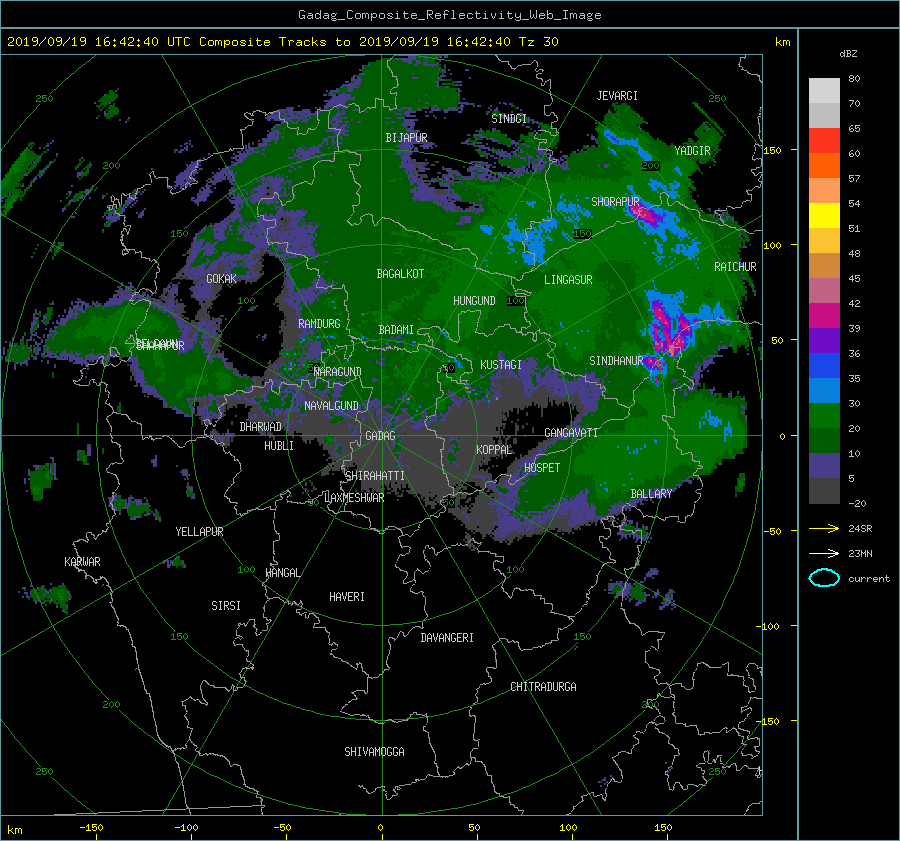
Task: Click the RAMDURG city label
Action: coord(319,324)
